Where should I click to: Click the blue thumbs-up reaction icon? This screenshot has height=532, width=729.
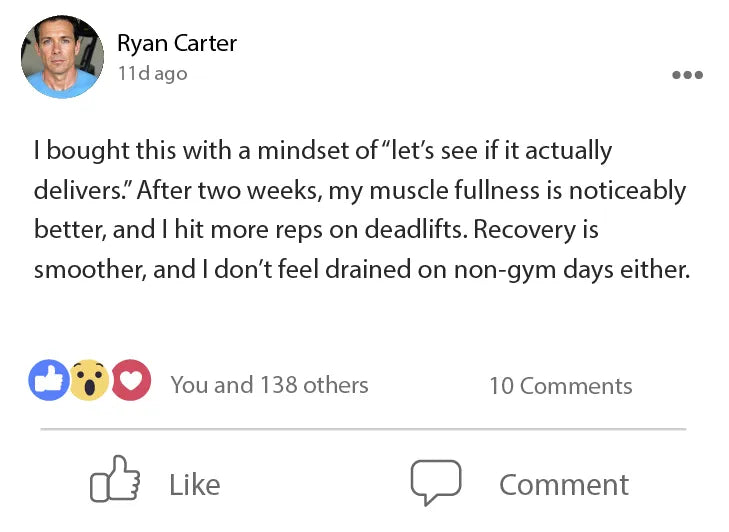49,381
